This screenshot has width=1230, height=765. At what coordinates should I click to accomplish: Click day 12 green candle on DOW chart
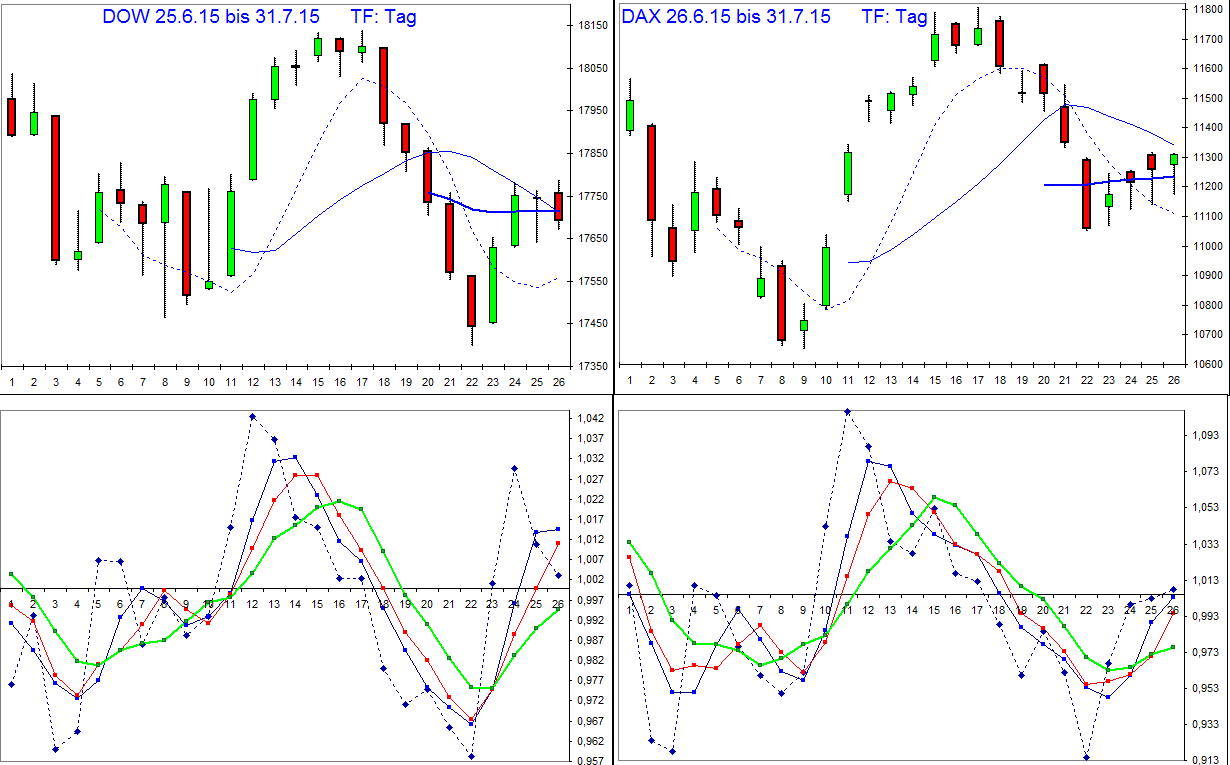point(253,138)
